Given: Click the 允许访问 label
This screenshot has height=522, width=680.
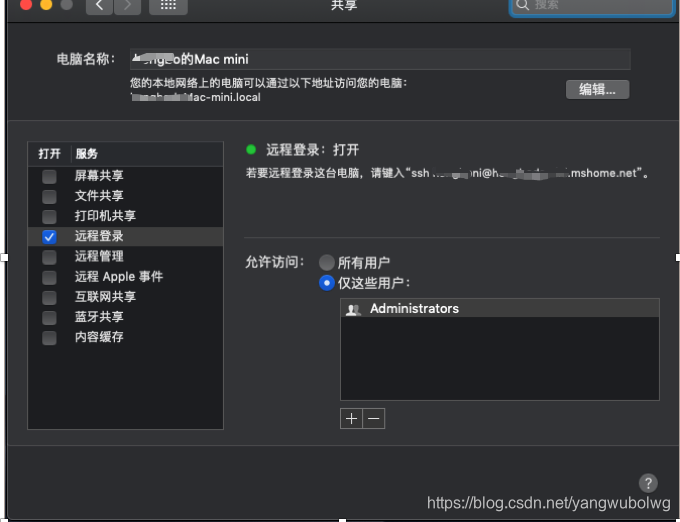Looking at the screenshot, I should (275, 262).
